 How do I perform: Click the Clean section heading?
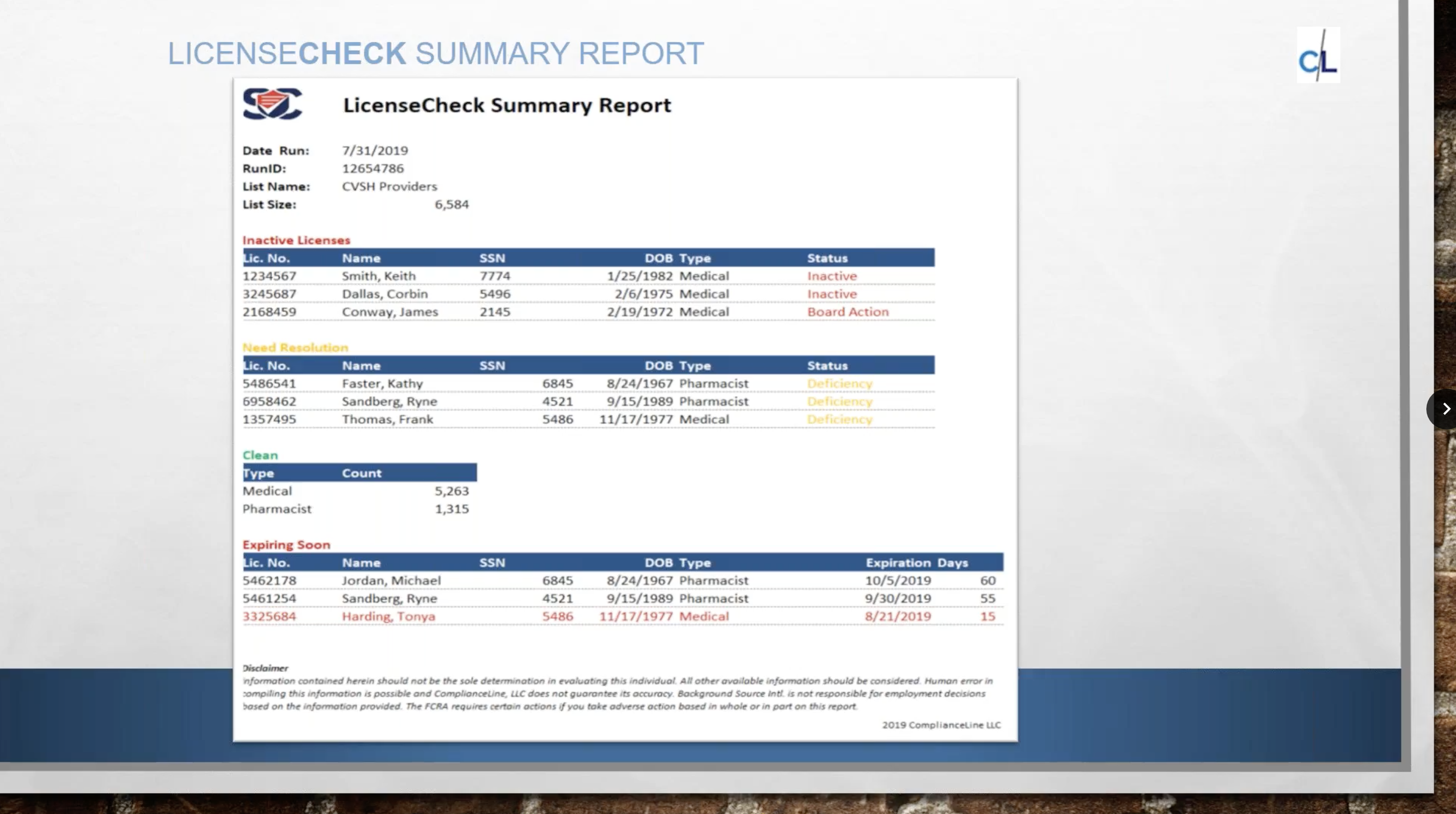coord(260,455)
